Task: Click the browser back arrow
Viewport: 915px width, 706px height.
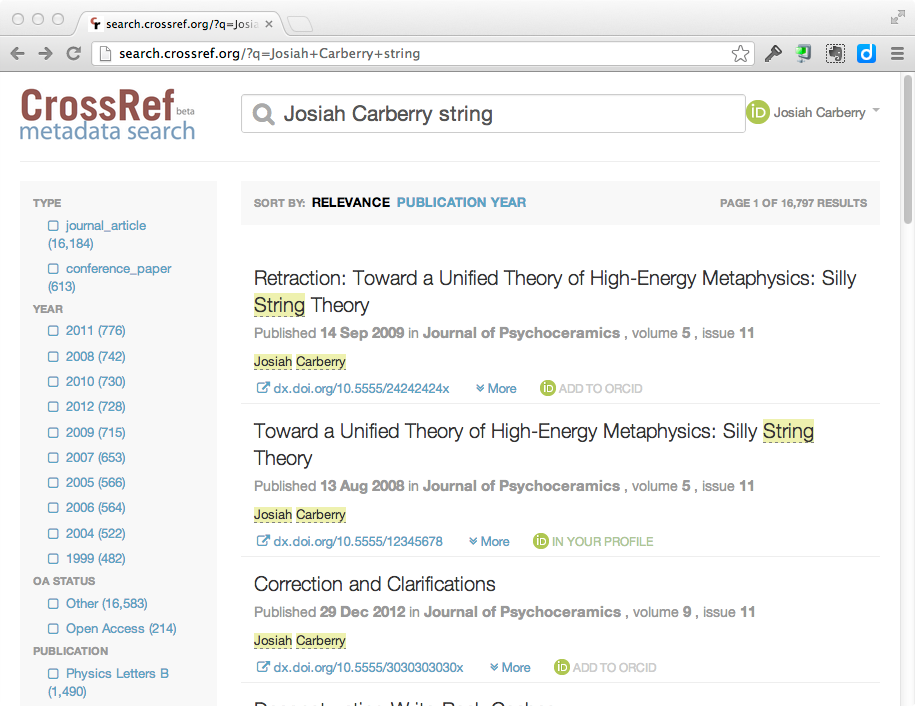Action: pyautogui.click(x=18, y=54)
